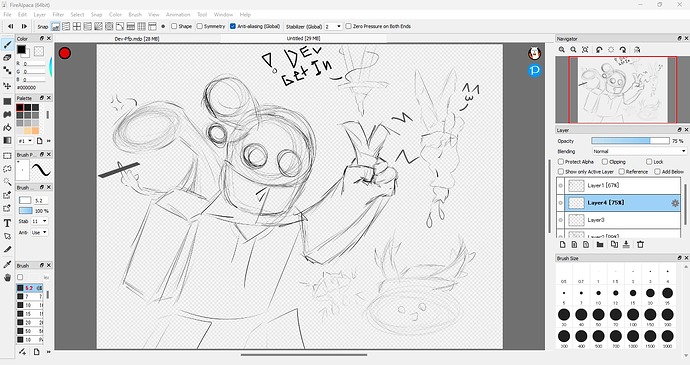The image size is (690, 365).
Task: Merge layer down icon
Action: (x=626, y=244)
